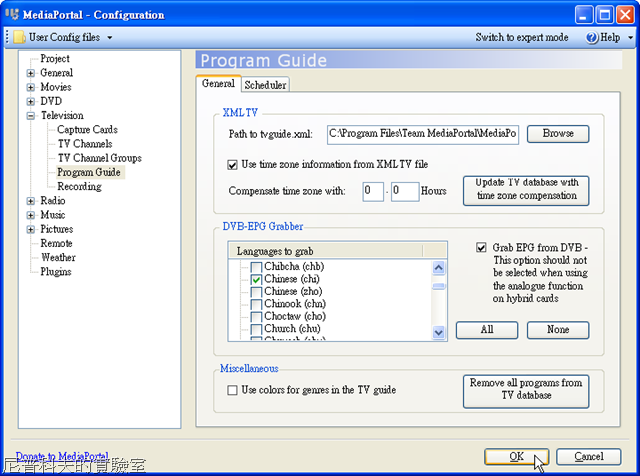Expand the Music tree node

click(x=31, y=215)
